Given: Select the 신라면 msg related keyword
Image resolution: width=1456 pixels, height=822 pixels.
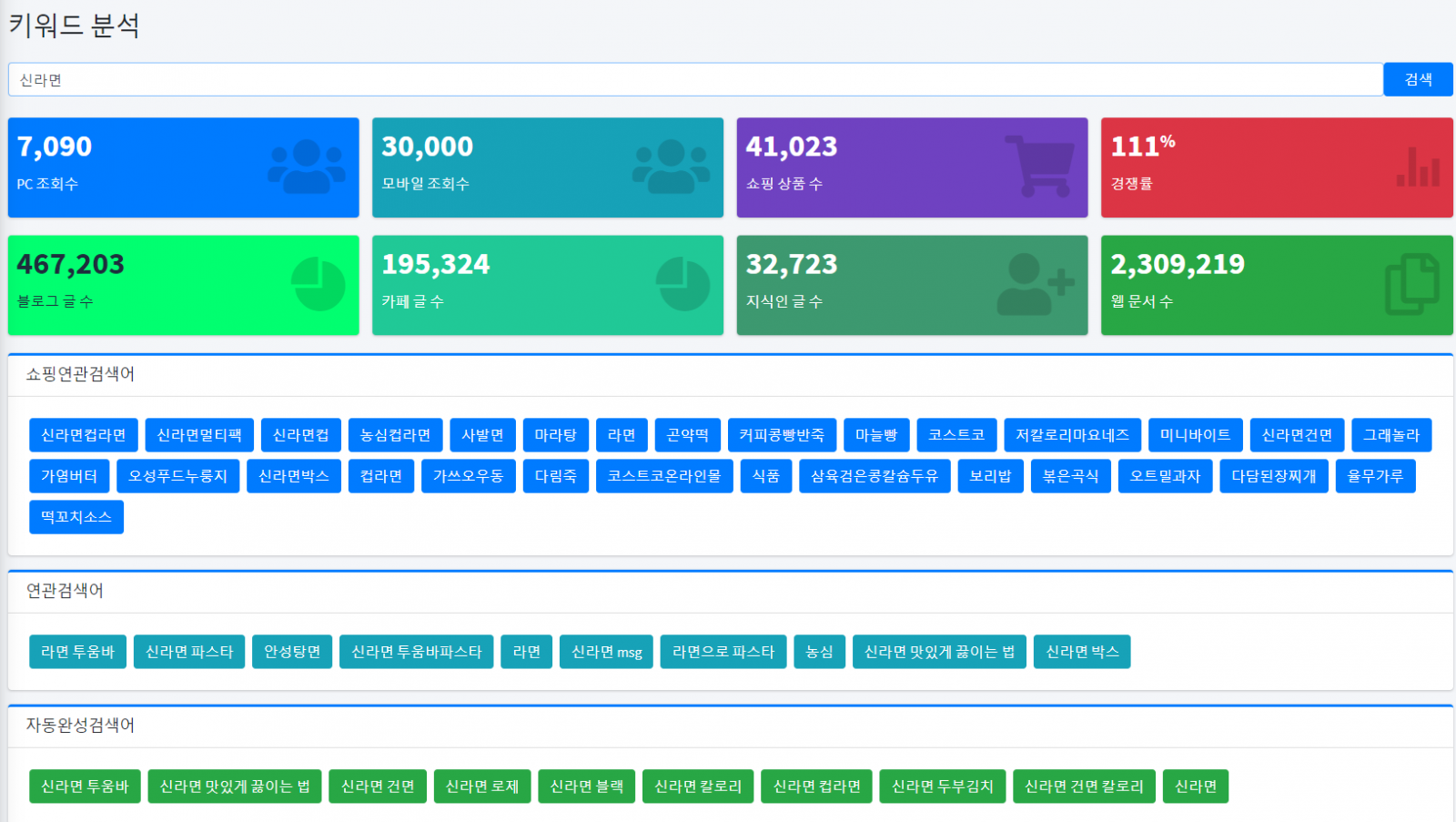Looking at the screenshot, I should [x=606, y=652].
